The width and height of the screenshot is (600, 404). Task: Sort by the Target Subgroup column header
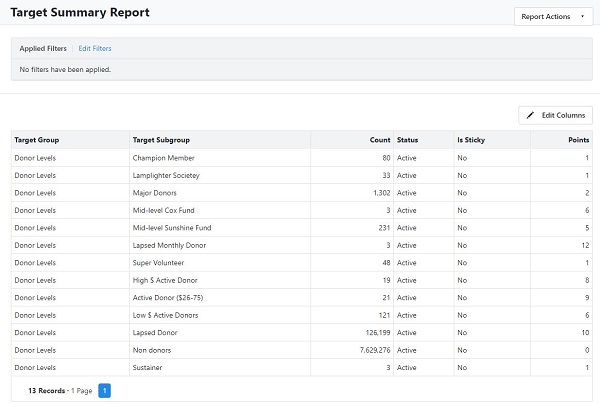pyautogui.click(x=161, y=140)
